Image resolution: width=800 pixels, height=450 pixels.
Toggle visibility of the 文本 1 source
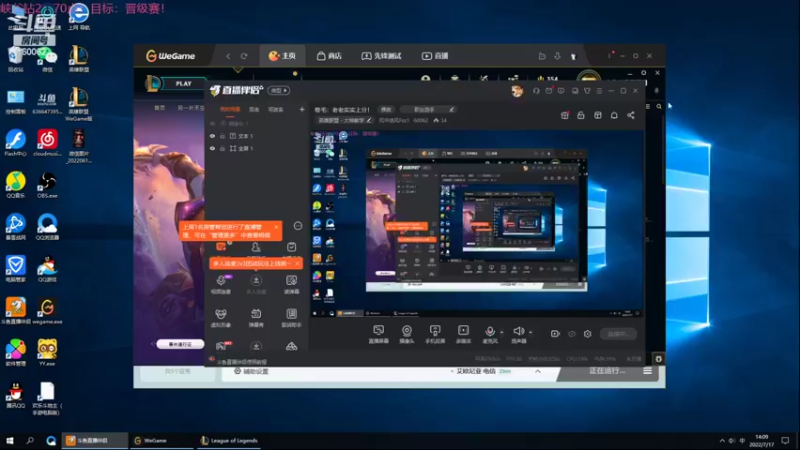(213, 136)
